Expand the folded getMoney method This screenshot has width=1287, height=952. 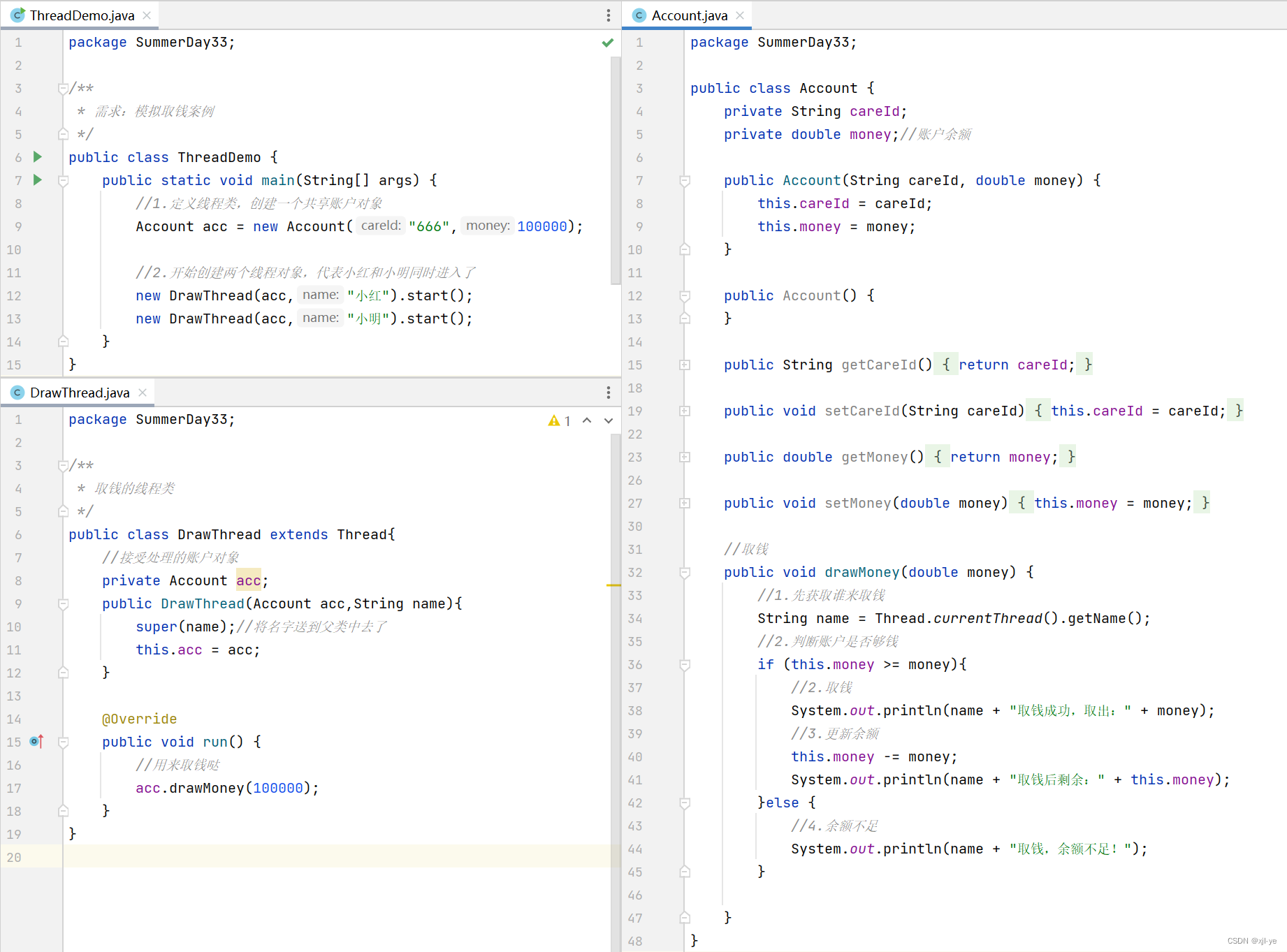[x=685, y=457]
